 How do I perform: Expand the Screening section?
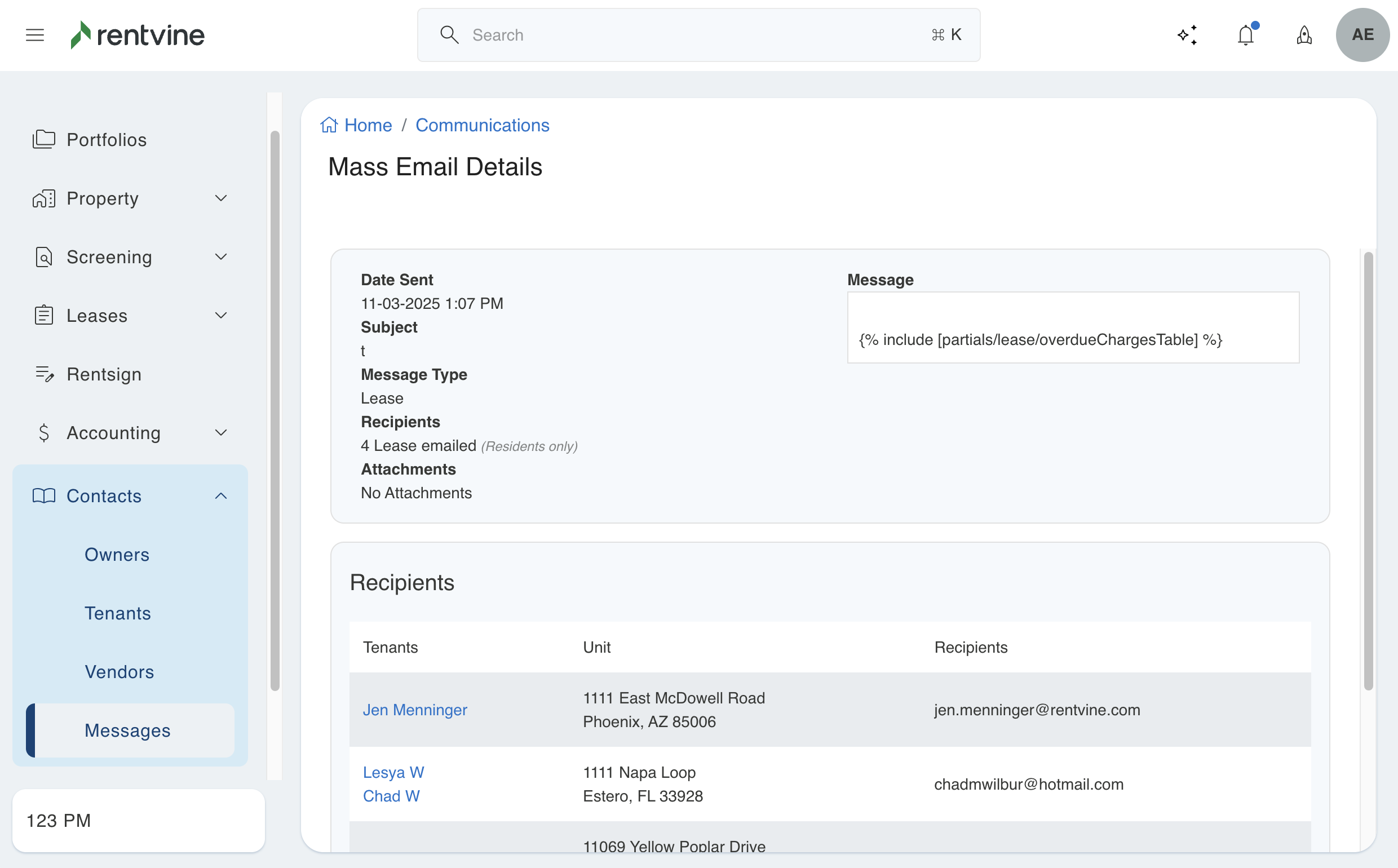coord(221,256)
